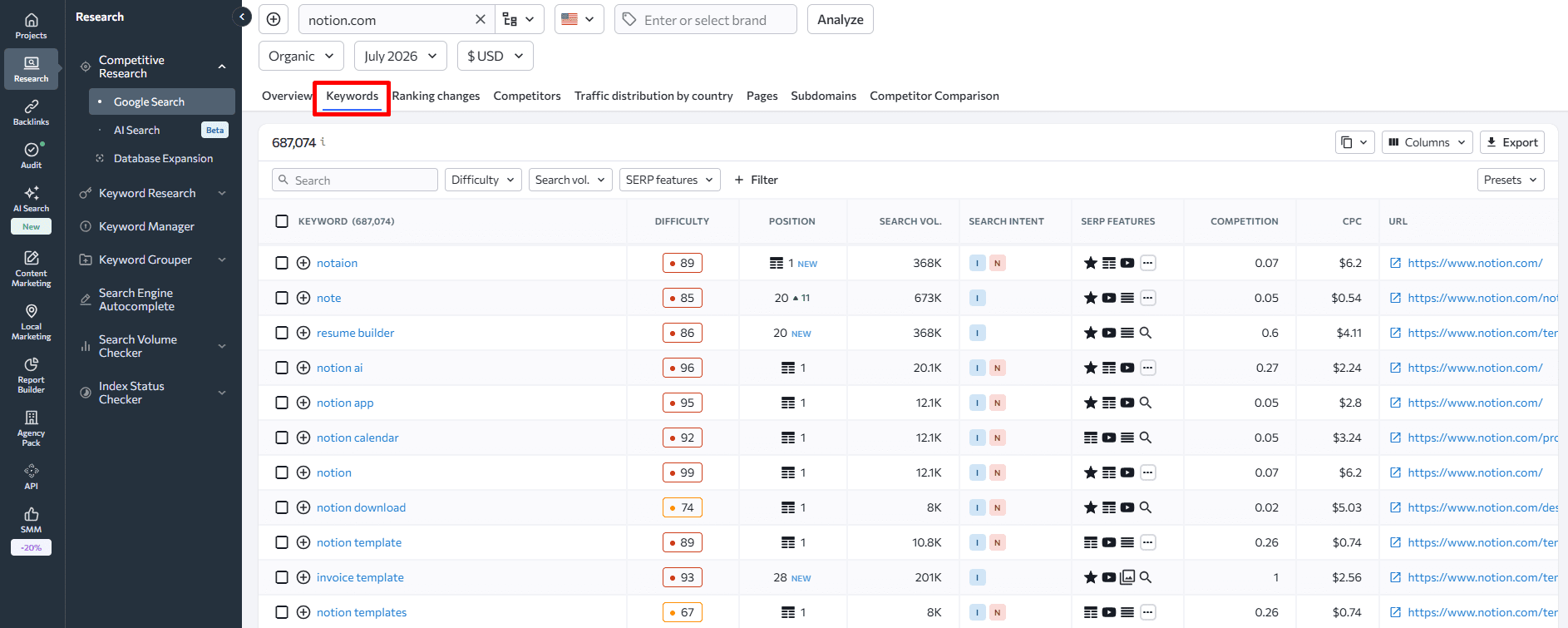Expand the Keyword Research menu
1568x628 pixels.
[x=154, y=193]
